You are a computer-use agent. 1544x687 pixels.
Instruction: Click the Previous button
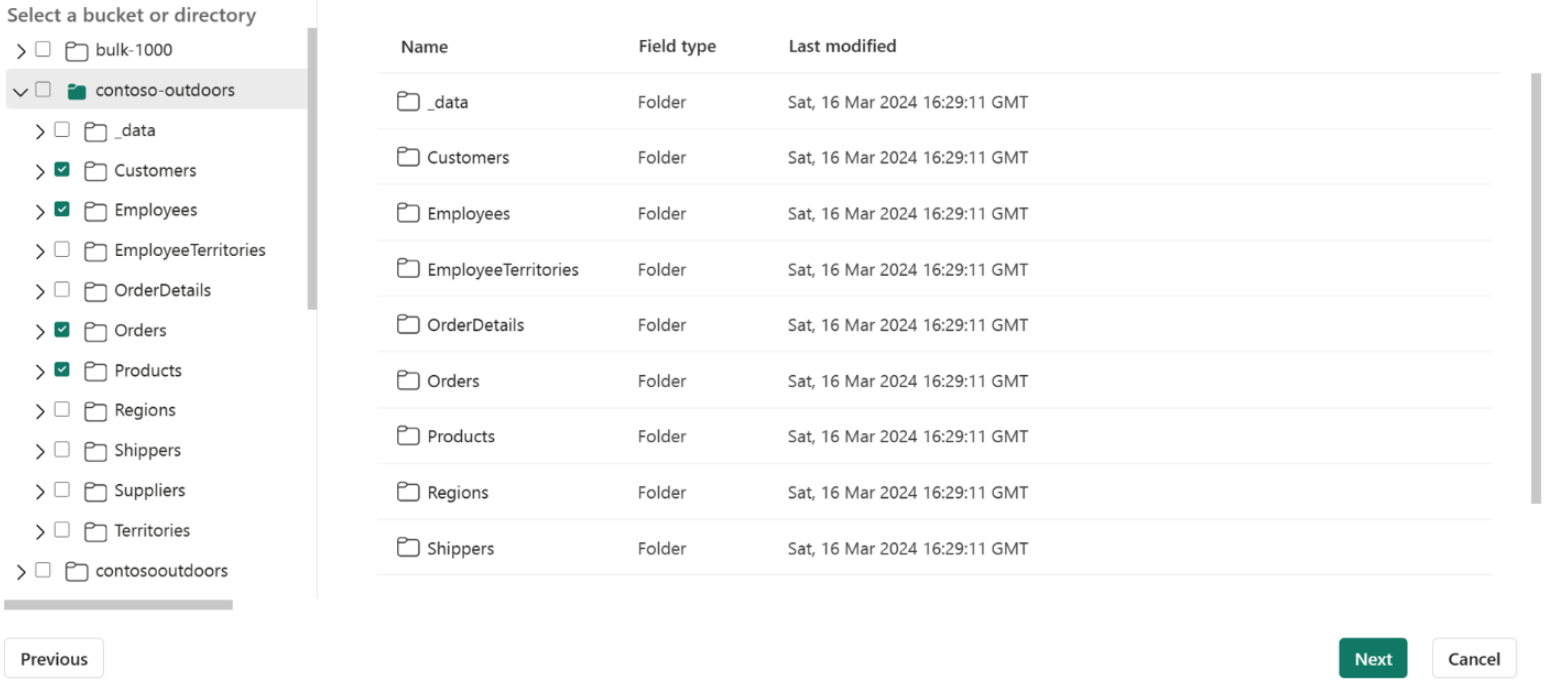54,658
